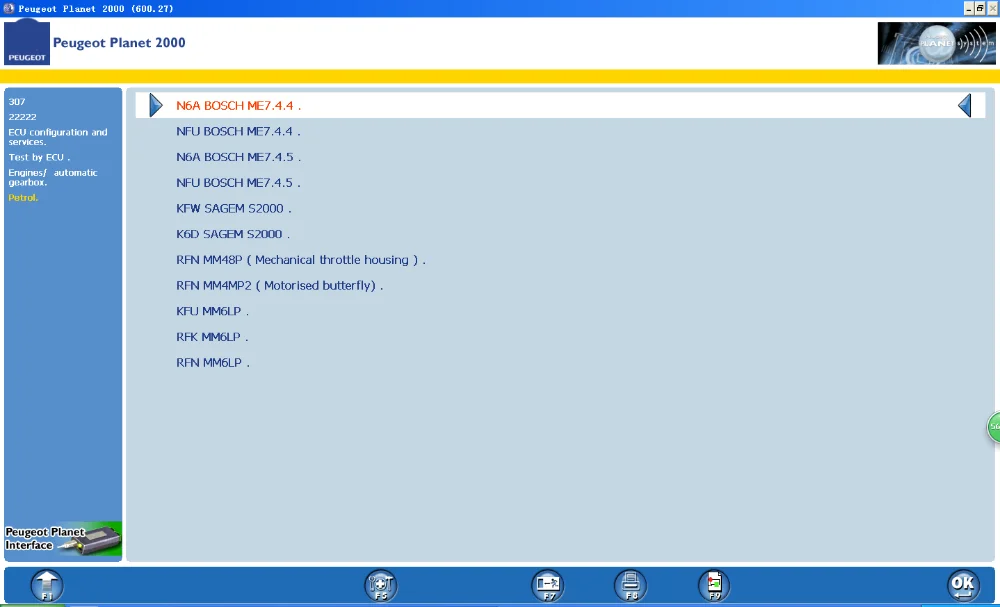Click the Peugeot Planet Interface image
Screen dimensions: 1000x607
tap(62, 539)
